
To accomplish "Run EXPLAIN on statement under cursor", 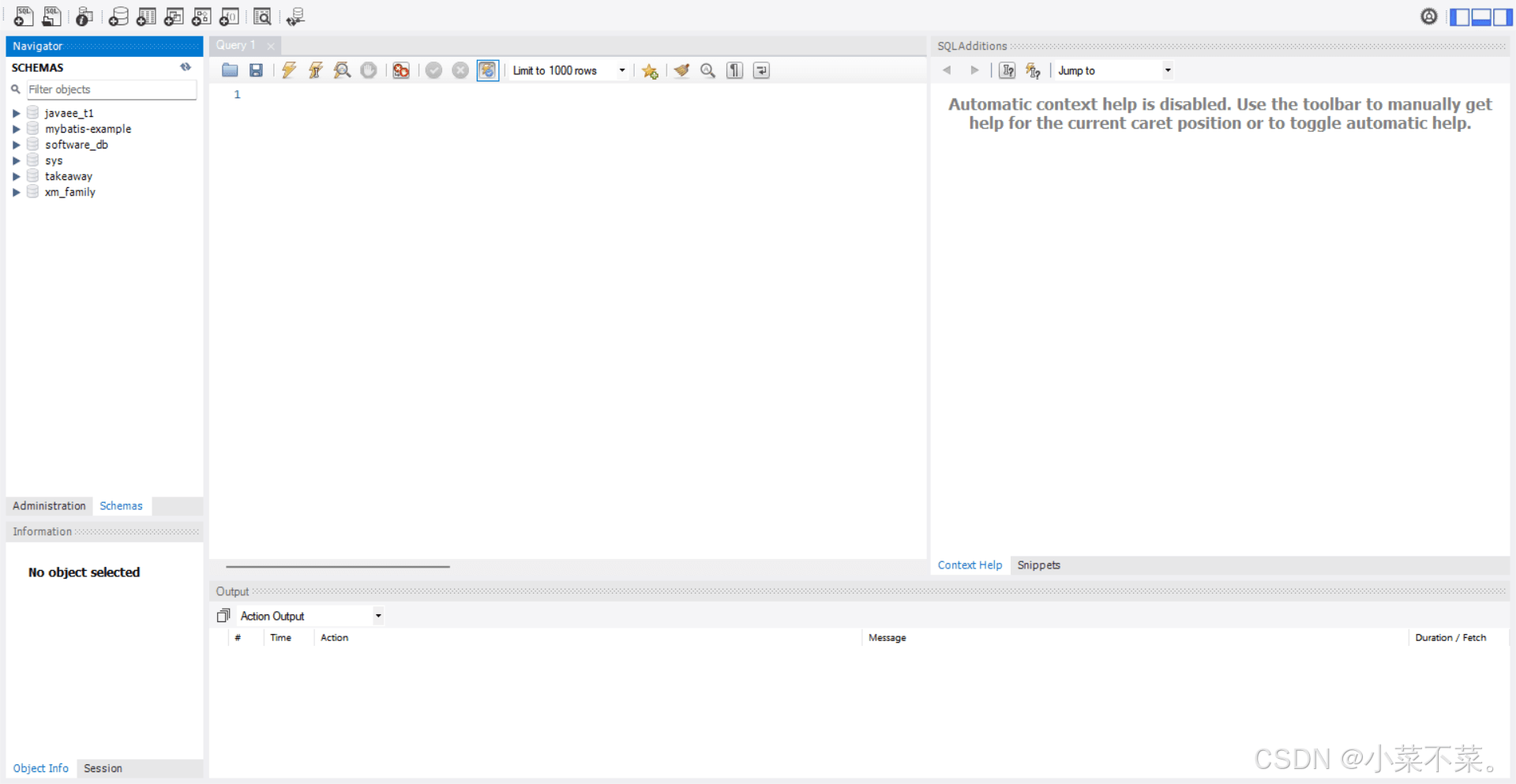I will 342,70.
